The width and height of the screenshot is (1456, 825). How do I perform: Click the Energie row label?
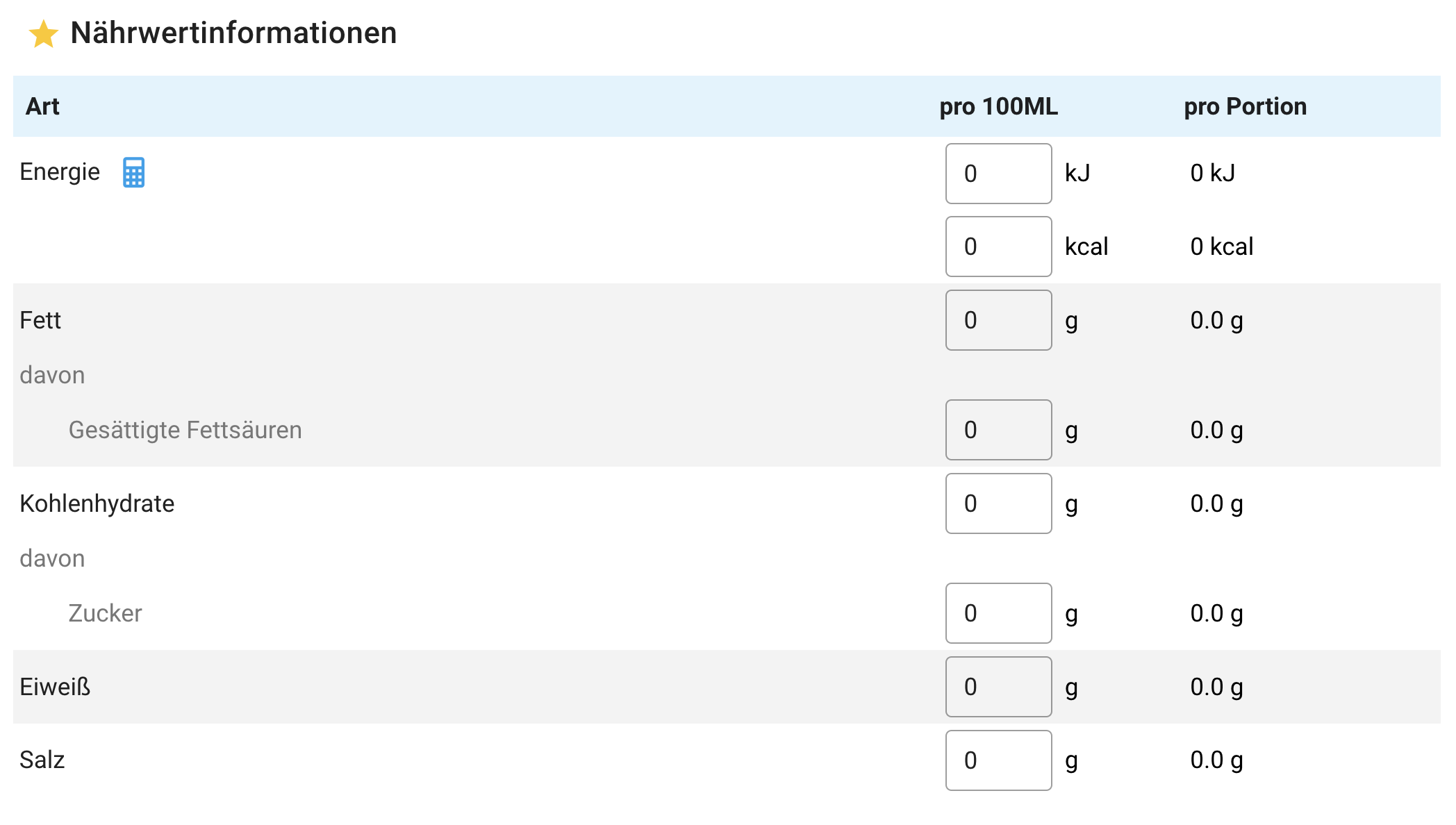pos(60,172)
